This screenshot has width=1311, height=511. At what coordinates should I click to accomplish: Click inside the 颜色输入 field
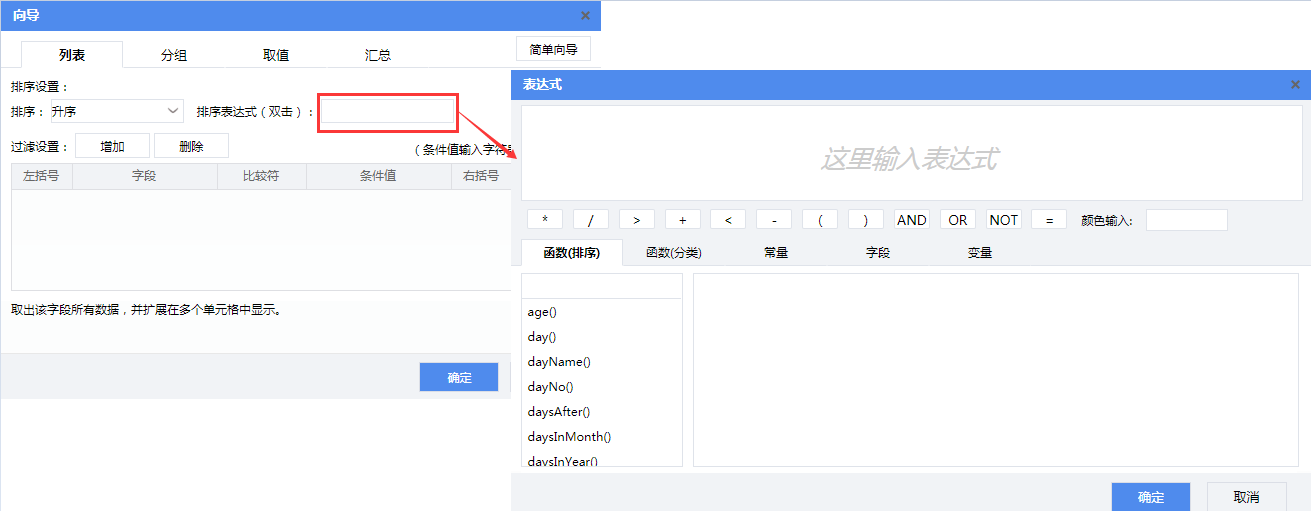[1186, 220]
